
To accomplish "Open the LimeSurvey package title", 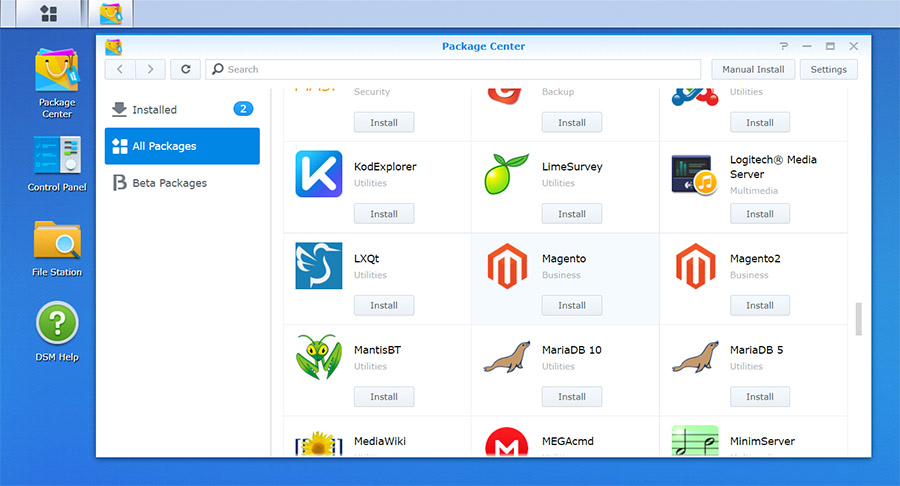I will [x=572, y=167].
